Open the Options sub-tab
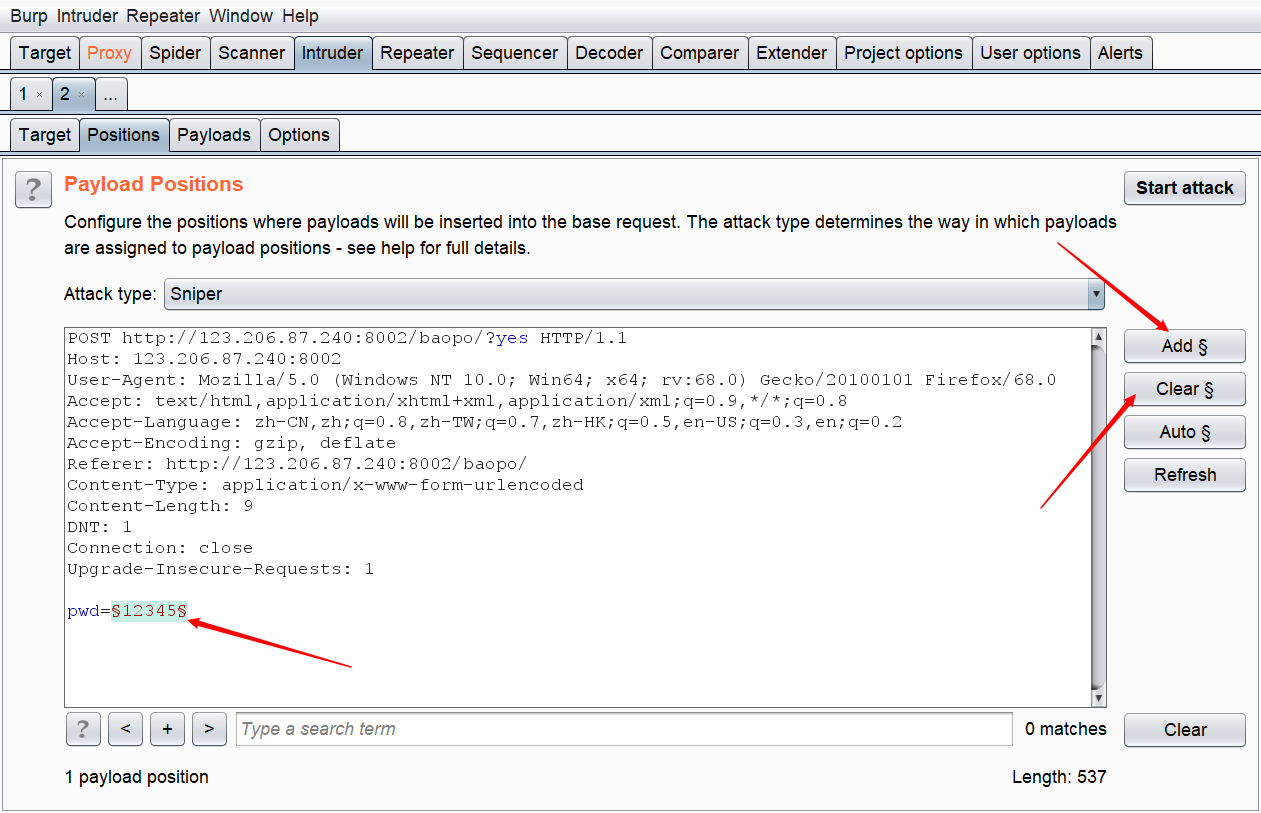The image size is (1261, 813). (299, 135)
